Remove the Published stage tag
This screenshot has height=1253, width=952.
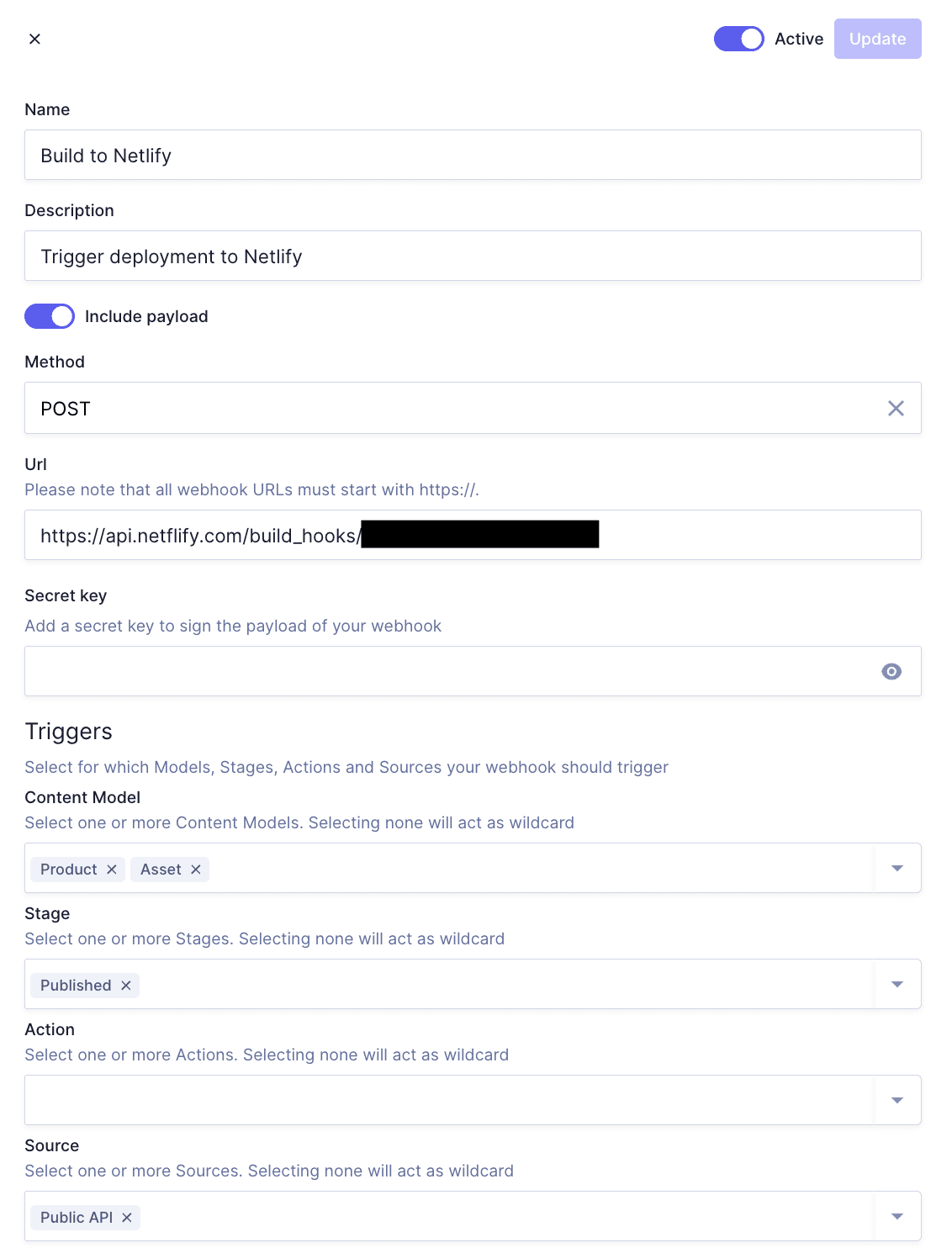point(125,985)
